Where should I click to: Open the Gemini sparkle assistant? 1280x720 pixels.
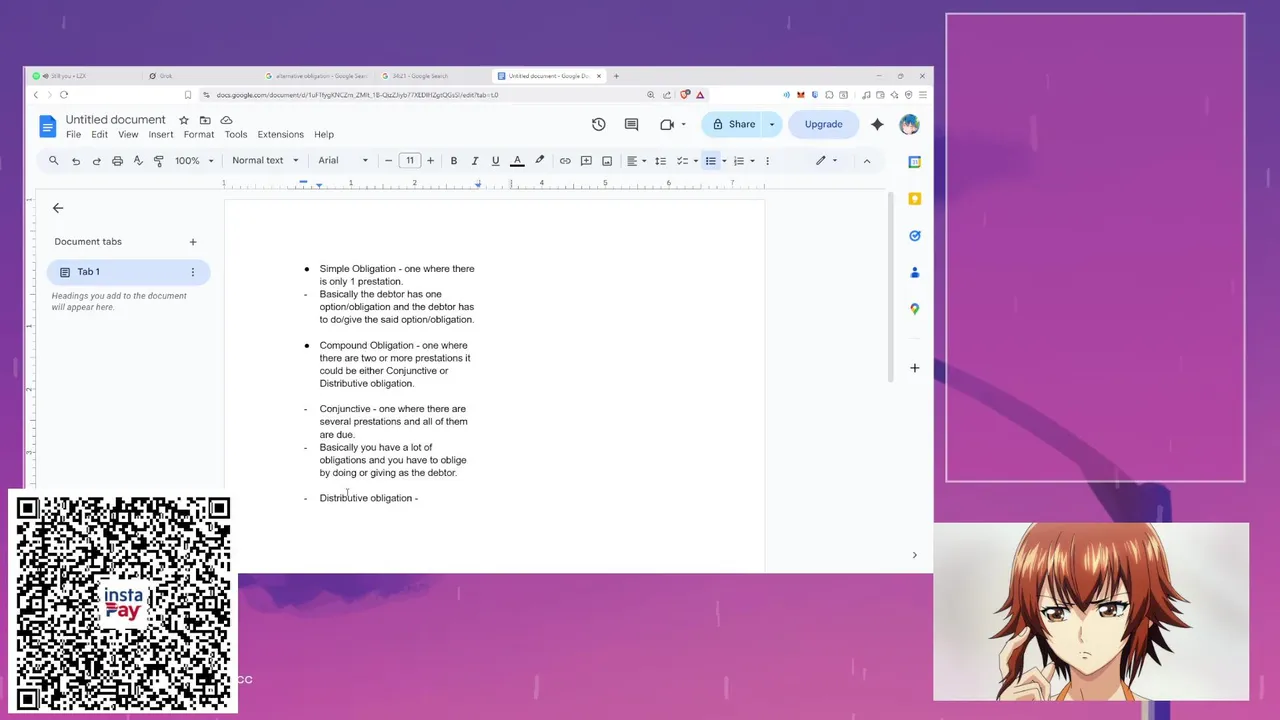click(877, 124)
